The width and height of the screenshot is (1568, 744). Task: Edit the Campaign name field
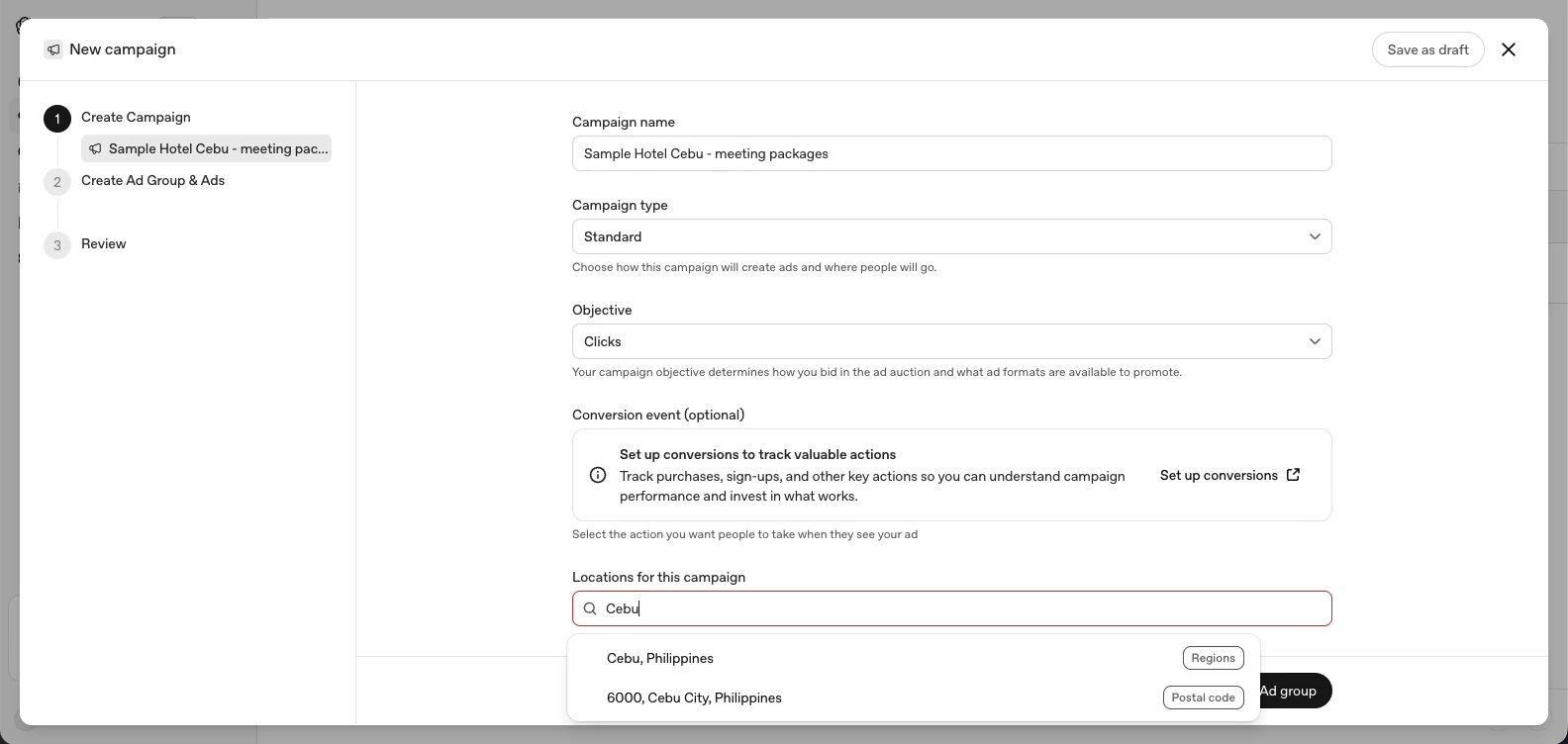951,153
